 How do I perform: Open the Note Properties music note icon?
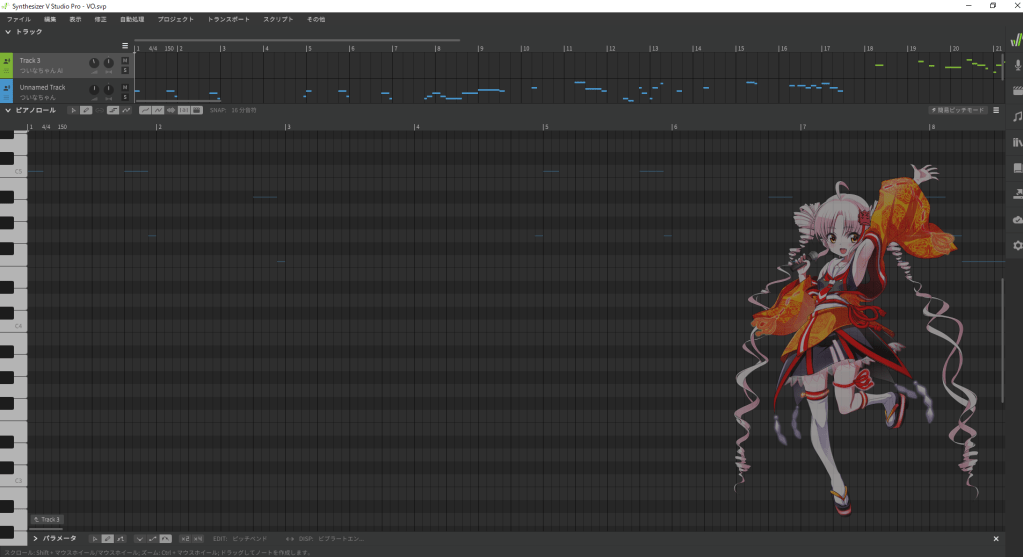1017,117
